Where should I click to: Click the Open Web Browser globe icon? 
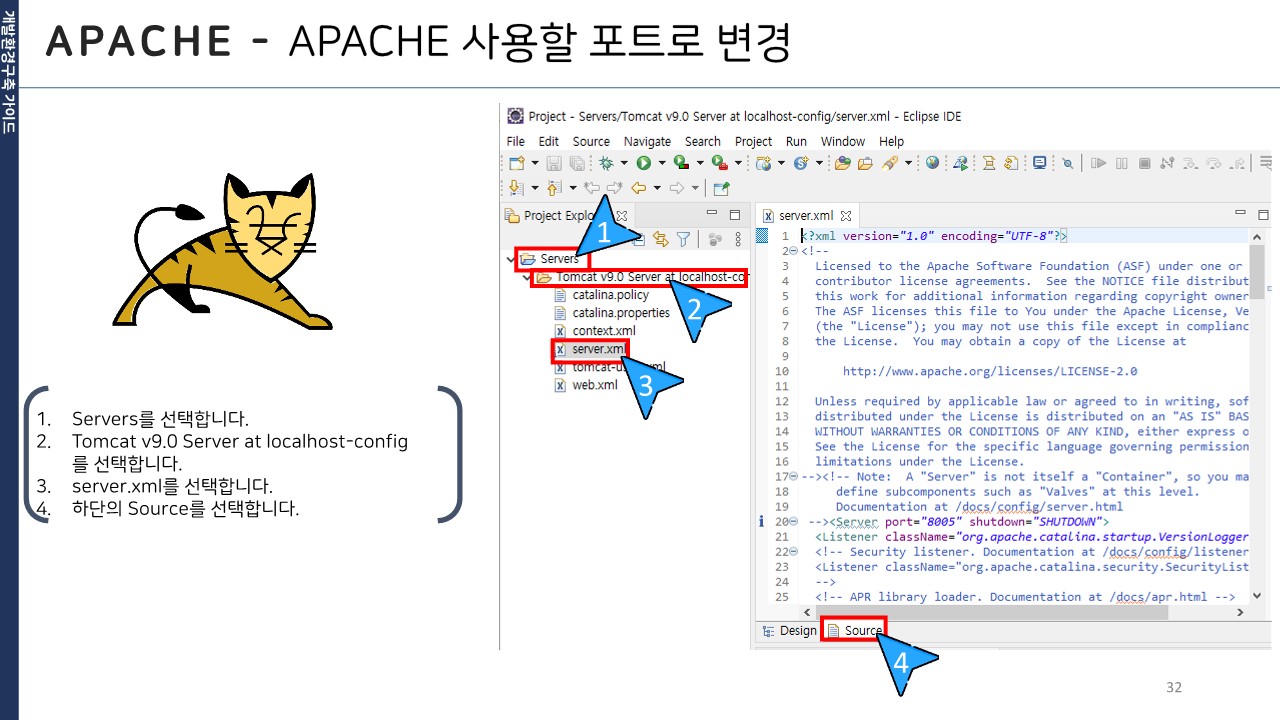click(932, 163)
